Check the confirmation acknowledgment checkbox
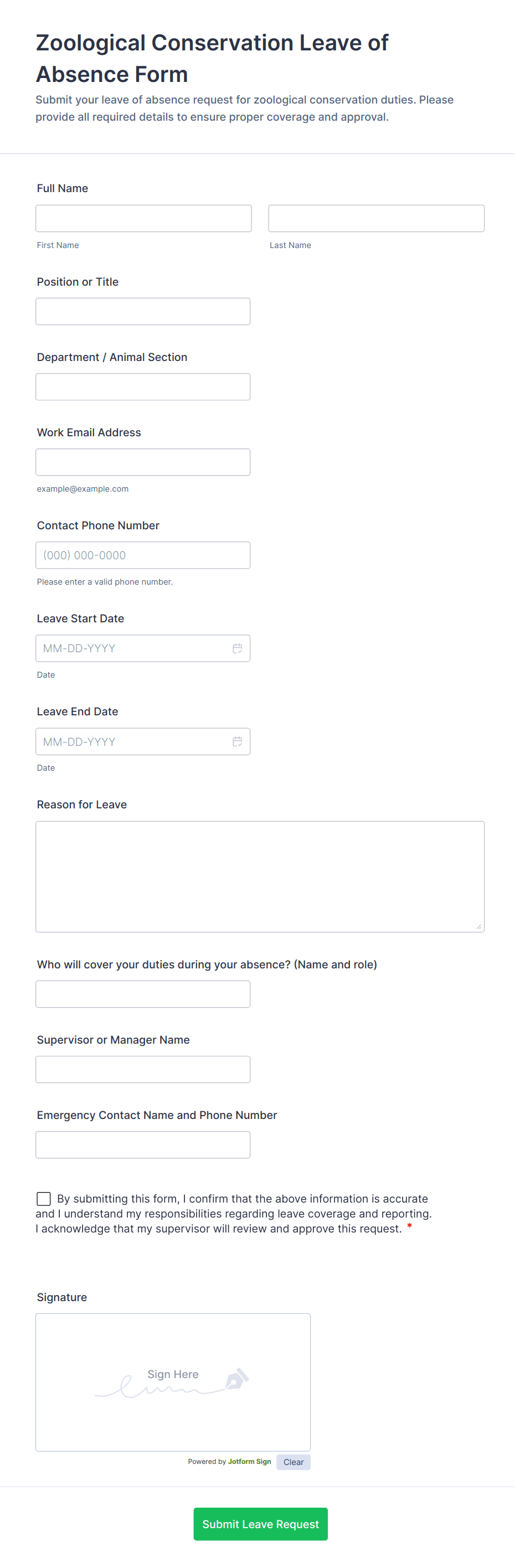This screenshot has height=1568, width=515. coord(44,1199)
